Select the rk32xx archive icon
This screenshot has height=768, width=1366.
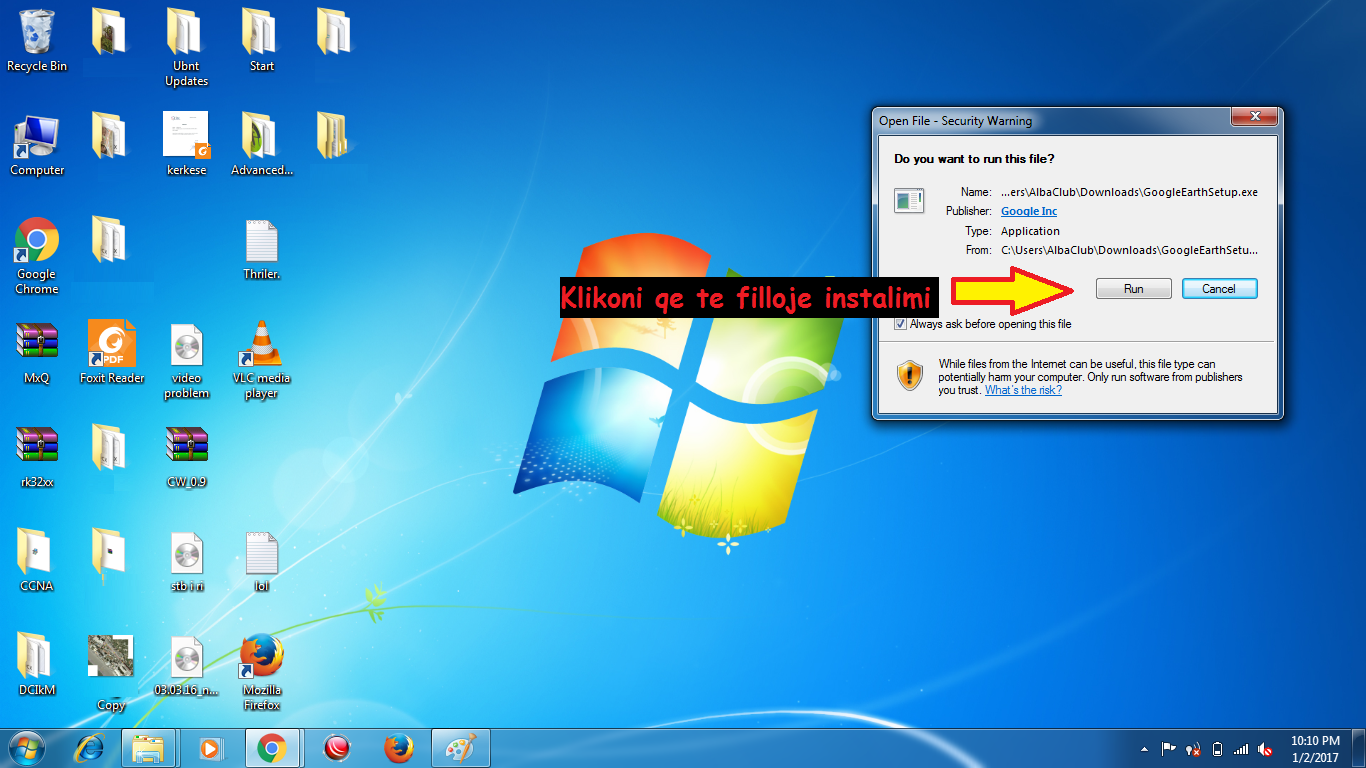pyautogui.click(x=37, y=457)
